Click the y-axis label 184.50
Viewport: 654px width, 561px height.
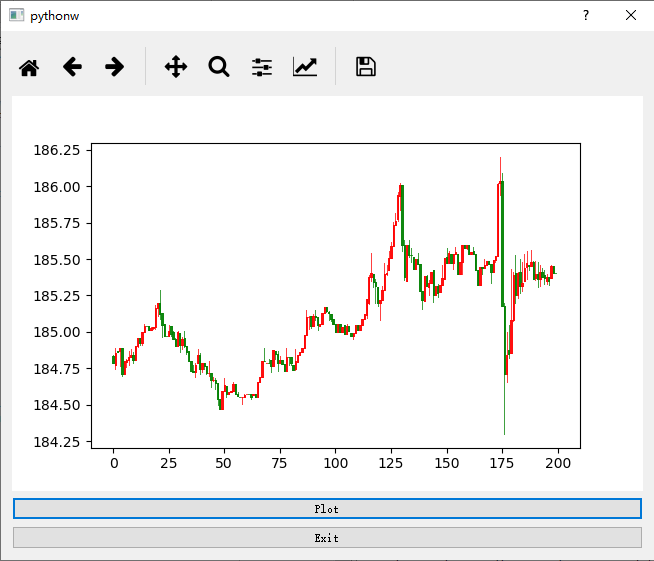point(57,405)
